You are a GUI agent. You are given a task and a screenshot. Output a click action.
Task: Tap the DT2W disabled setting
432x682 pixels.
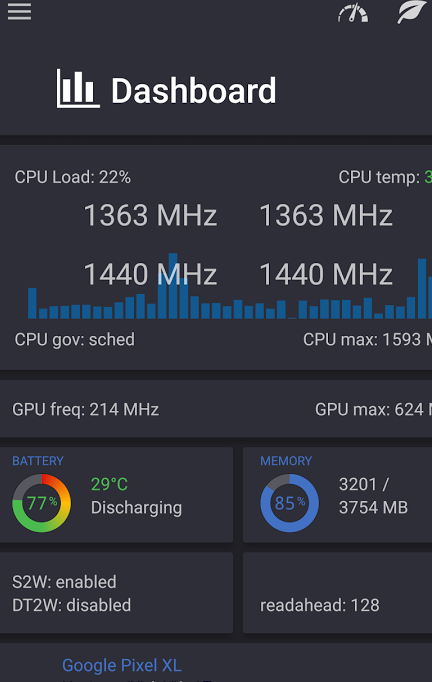pos(71,605)
